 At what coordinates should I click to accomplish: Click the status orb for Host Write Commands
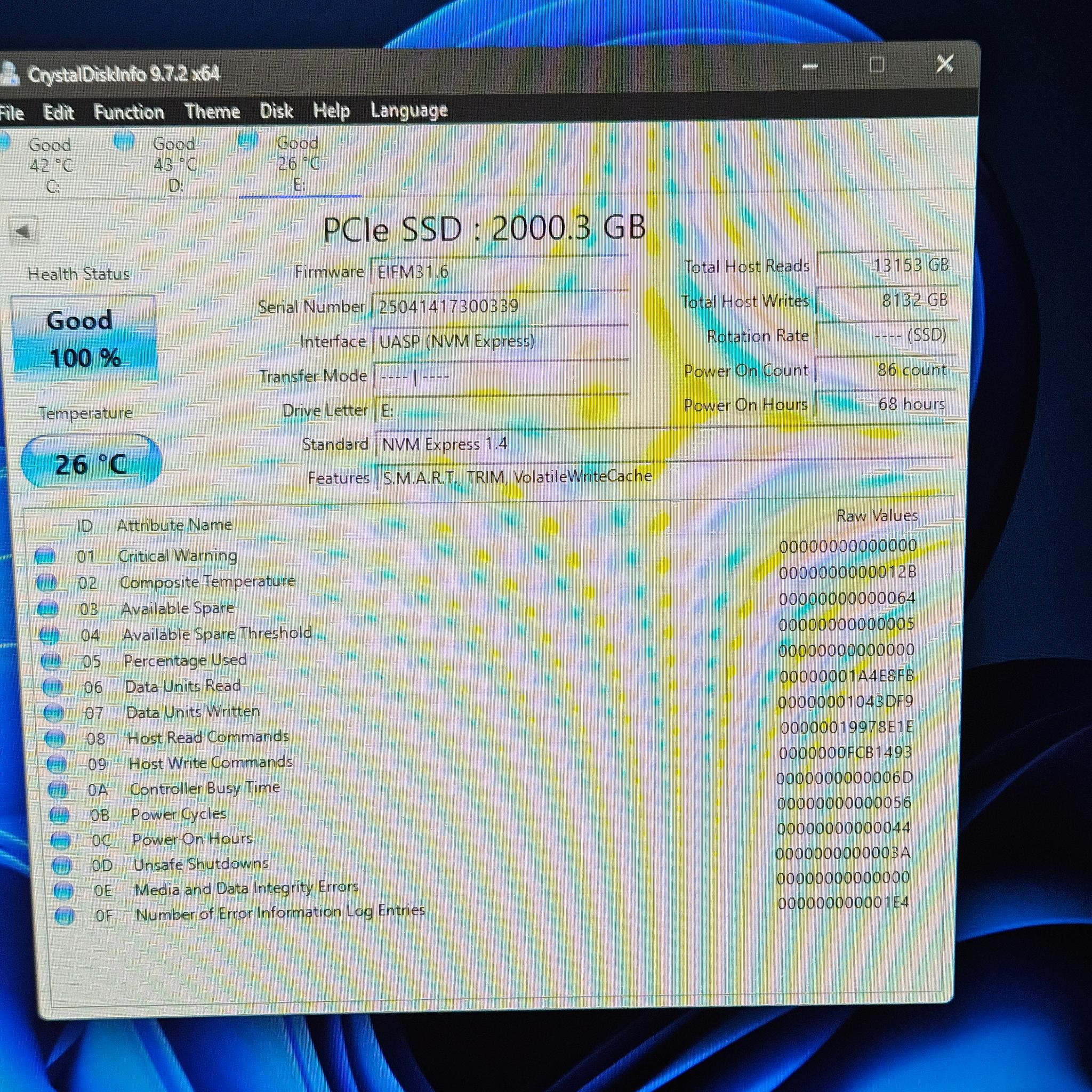pyautogui.click(x=57, y=764)
